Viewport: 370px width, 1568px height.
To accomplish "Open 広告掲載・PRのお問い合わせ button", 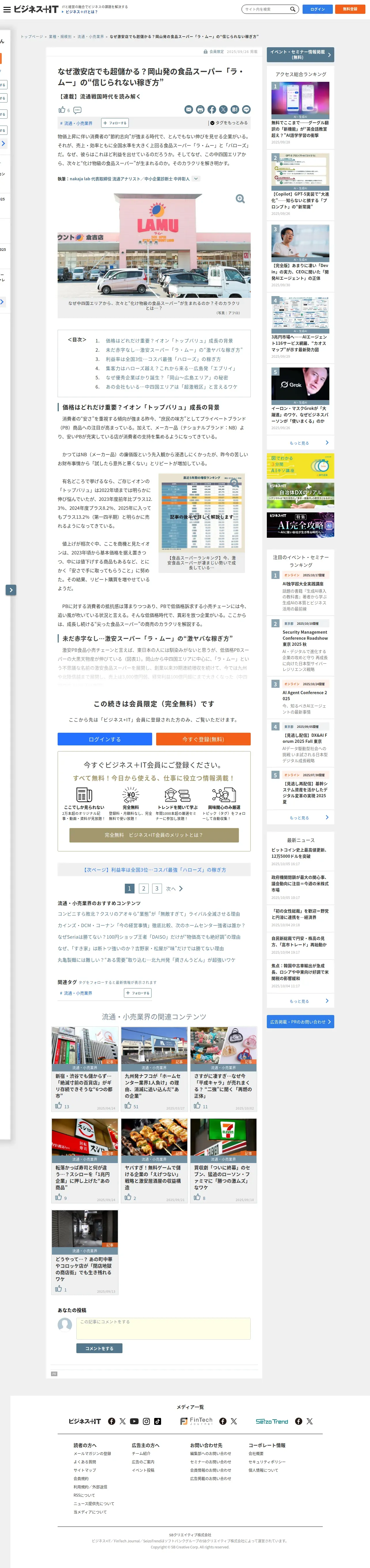I will (x=300, y=1022).
